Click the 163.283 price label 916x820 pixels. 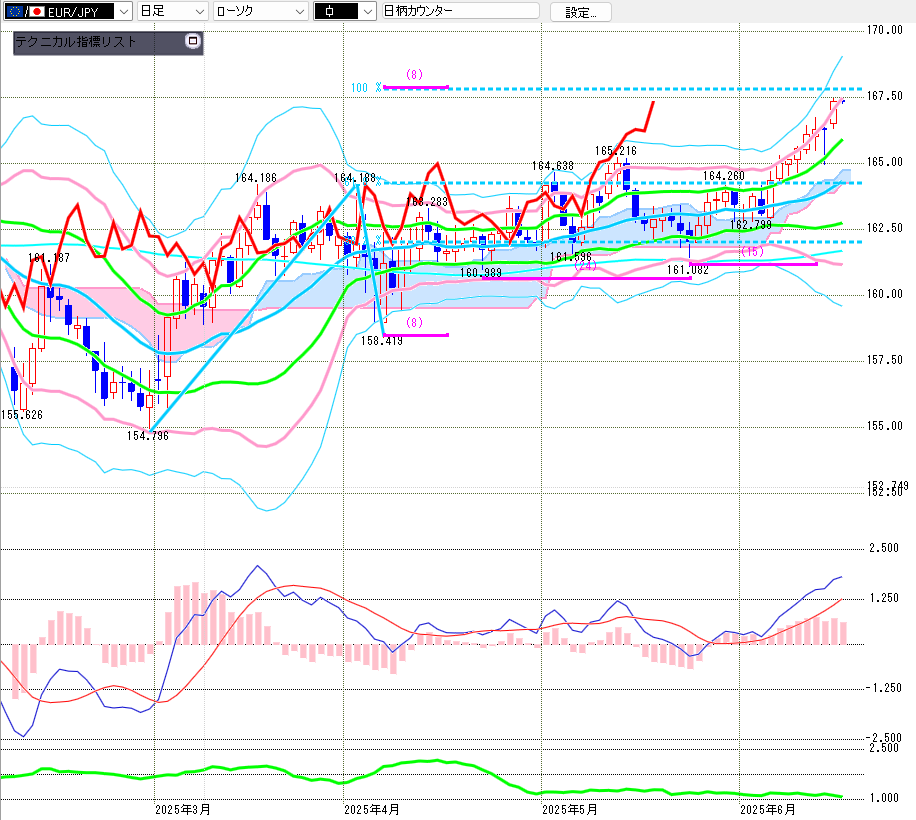(x=427, y=201)
